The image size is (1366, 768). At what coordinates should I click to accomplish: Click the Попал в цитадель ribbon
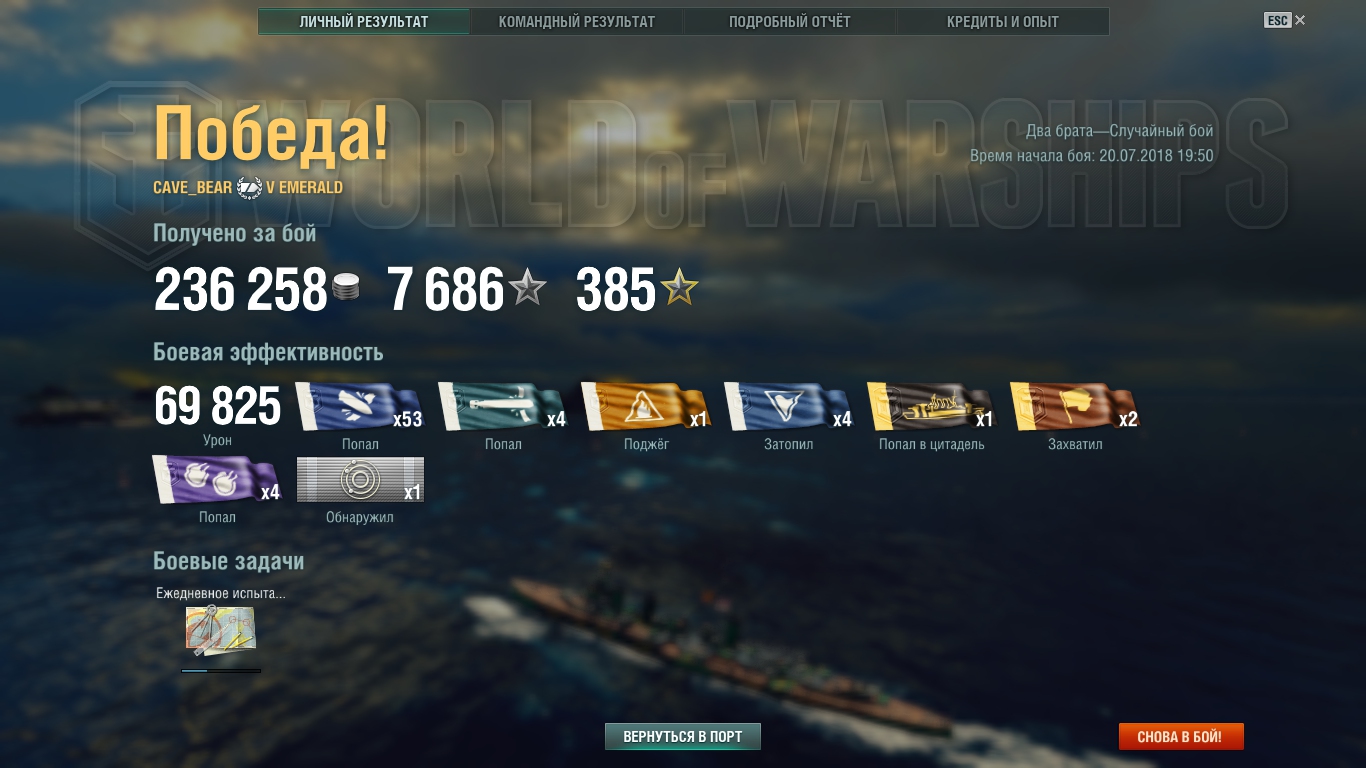[x=932, y=406]
